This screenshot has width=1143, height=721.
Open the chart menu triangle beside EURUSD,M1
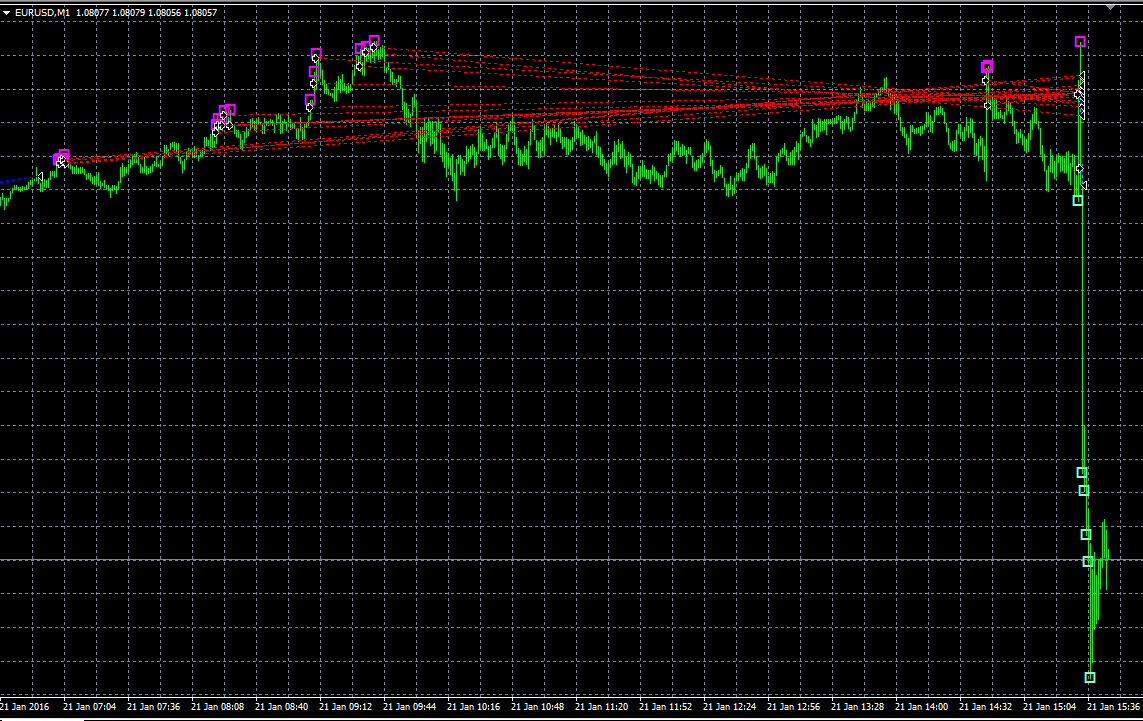click(x=7, y=12)
